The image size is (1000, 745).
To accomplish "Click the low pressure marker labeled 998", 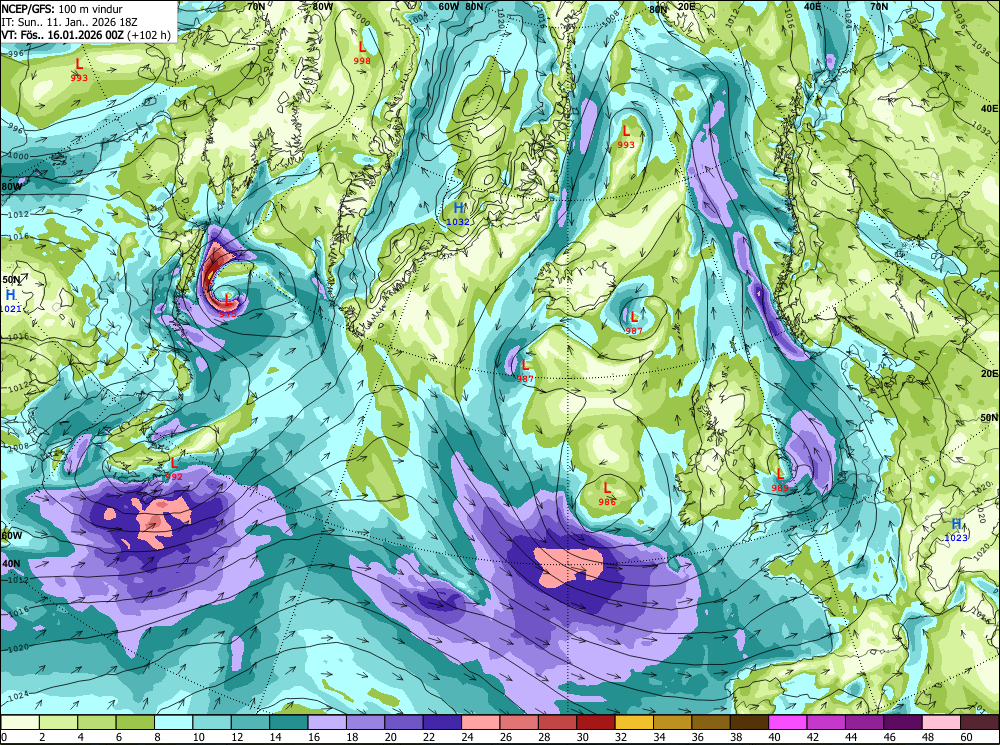I will click(x=362, y=52).
